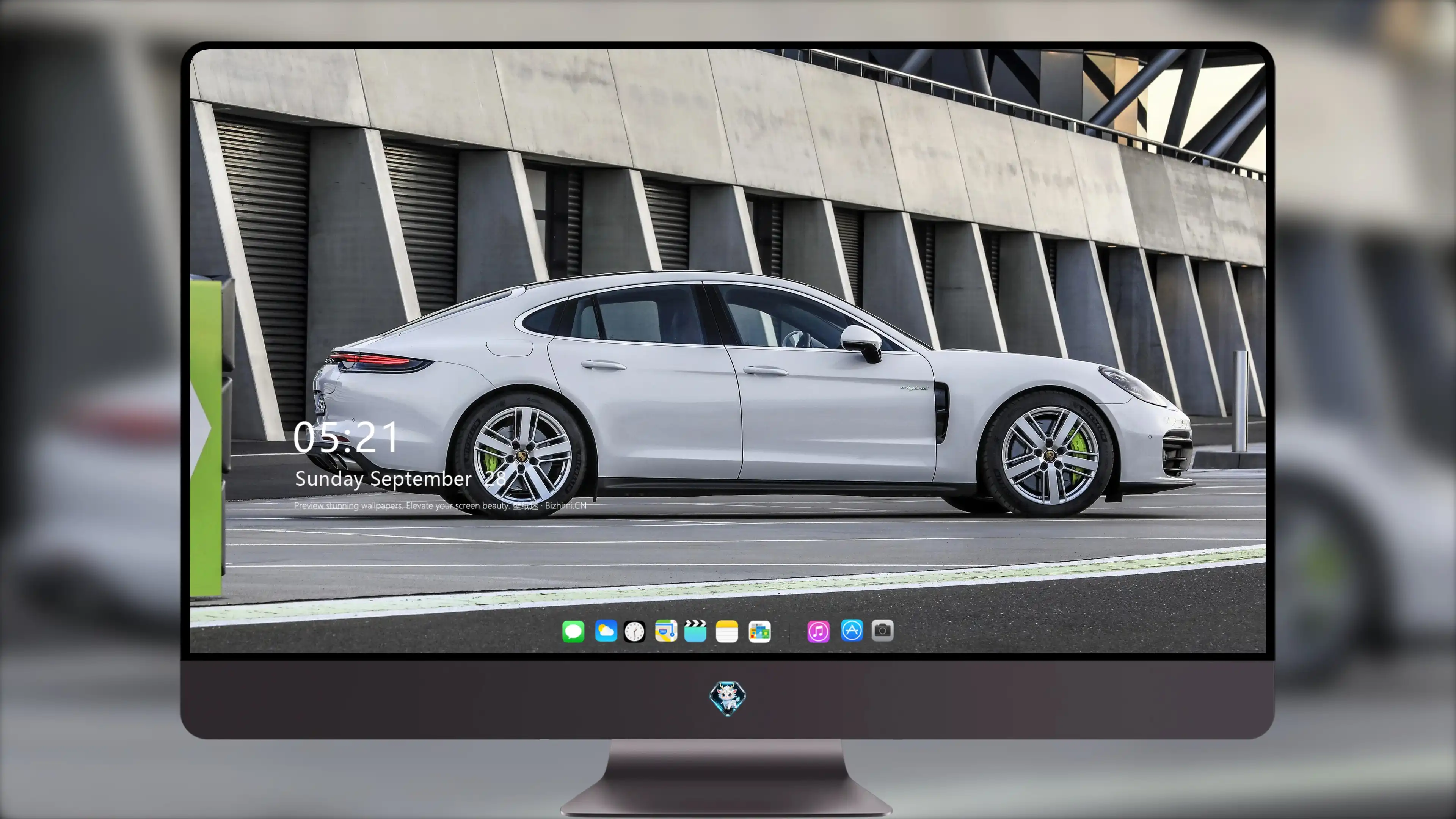
Task: Launch the Camera app from the dock
Action: click(x=883, y=630)
